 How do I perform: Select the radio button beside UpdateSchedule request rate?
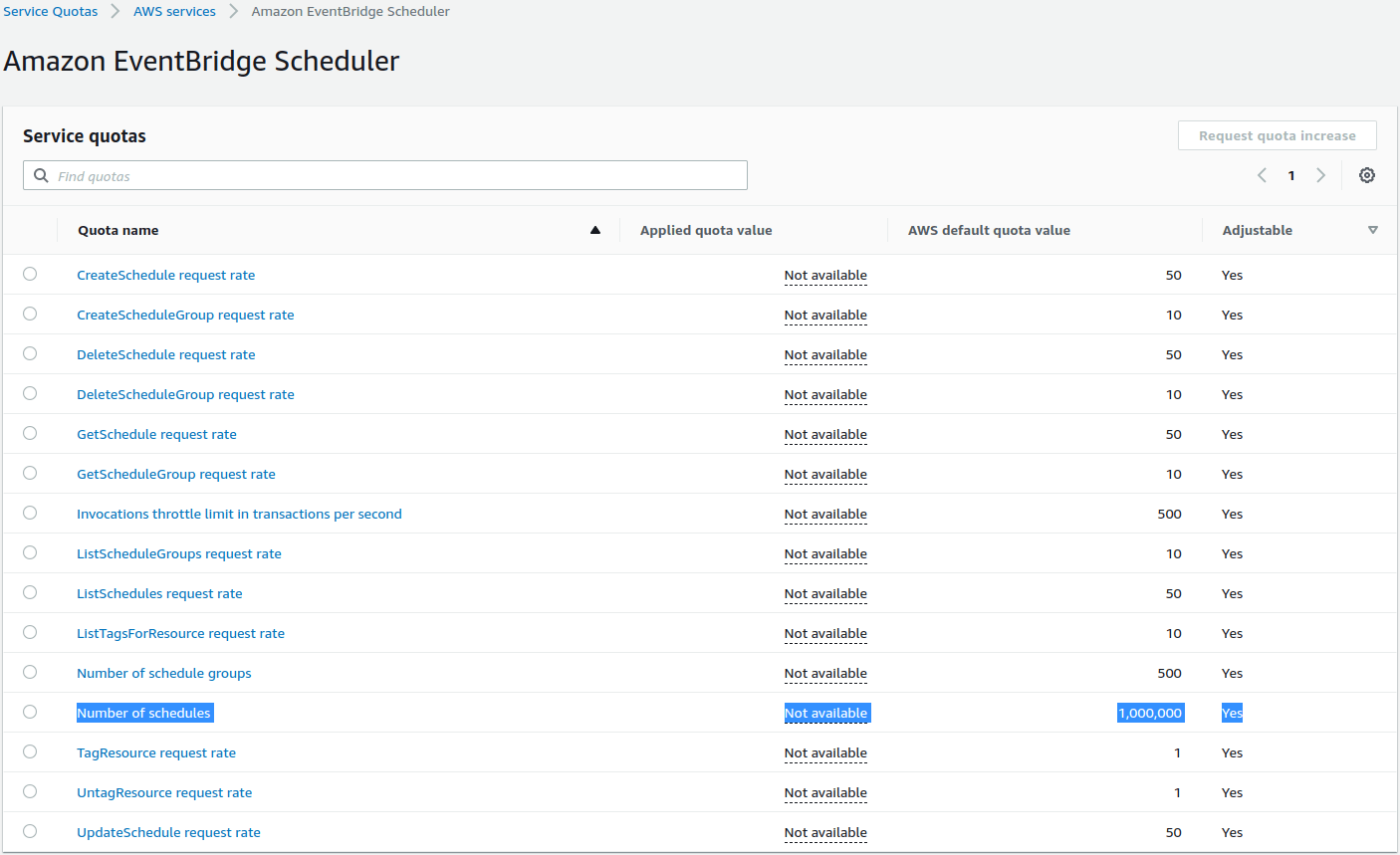coord(29,831)
